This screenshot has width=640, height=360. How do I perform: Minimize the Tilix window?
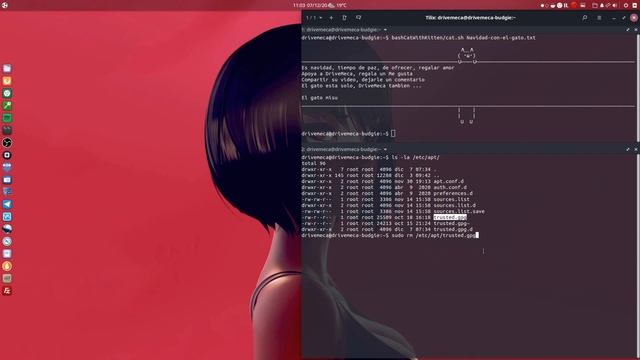click(x=614, y=18)
